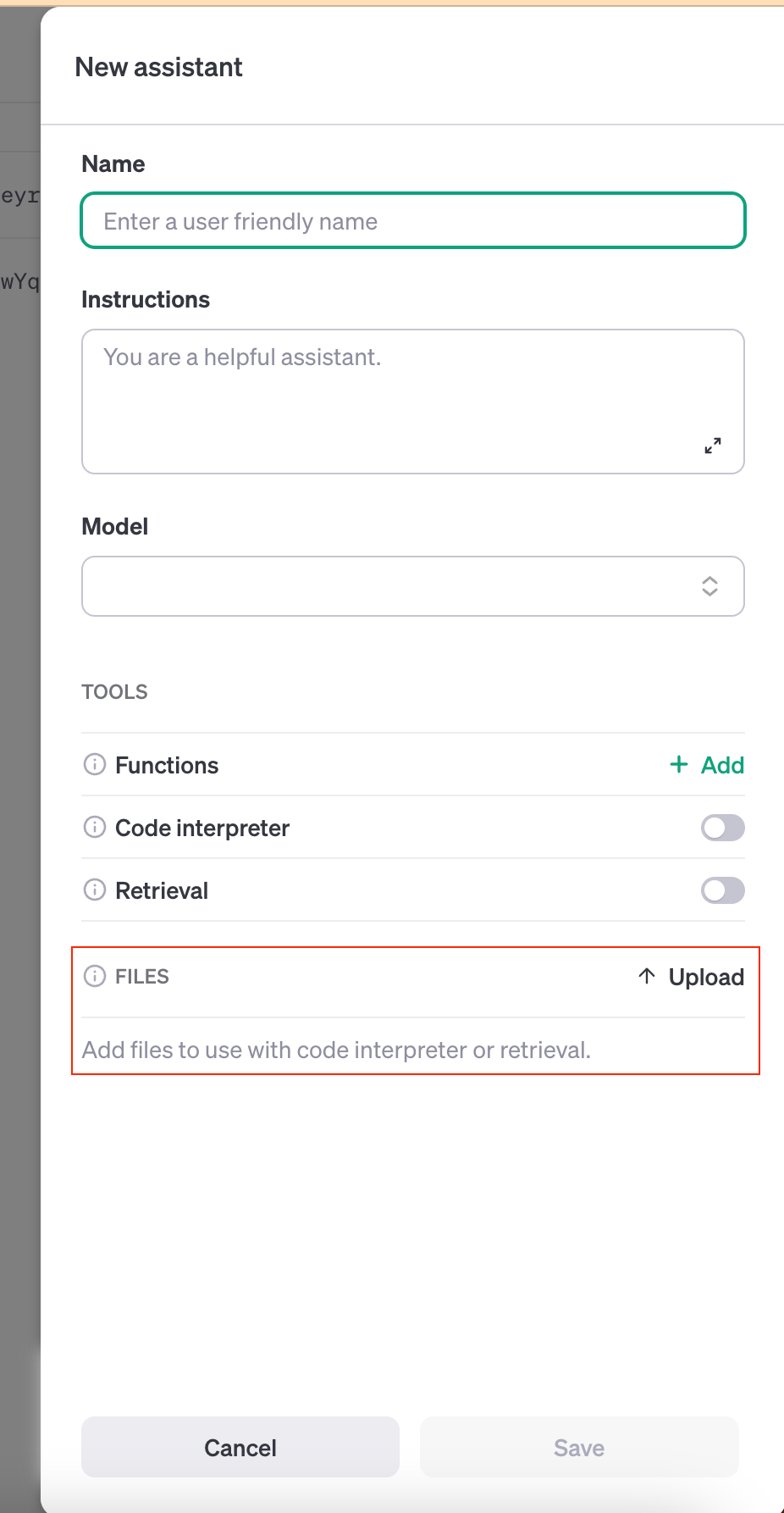Focus the Name input field
Image resolution: width=784 pixels, height=1513 pixels.
pos(413,221)
